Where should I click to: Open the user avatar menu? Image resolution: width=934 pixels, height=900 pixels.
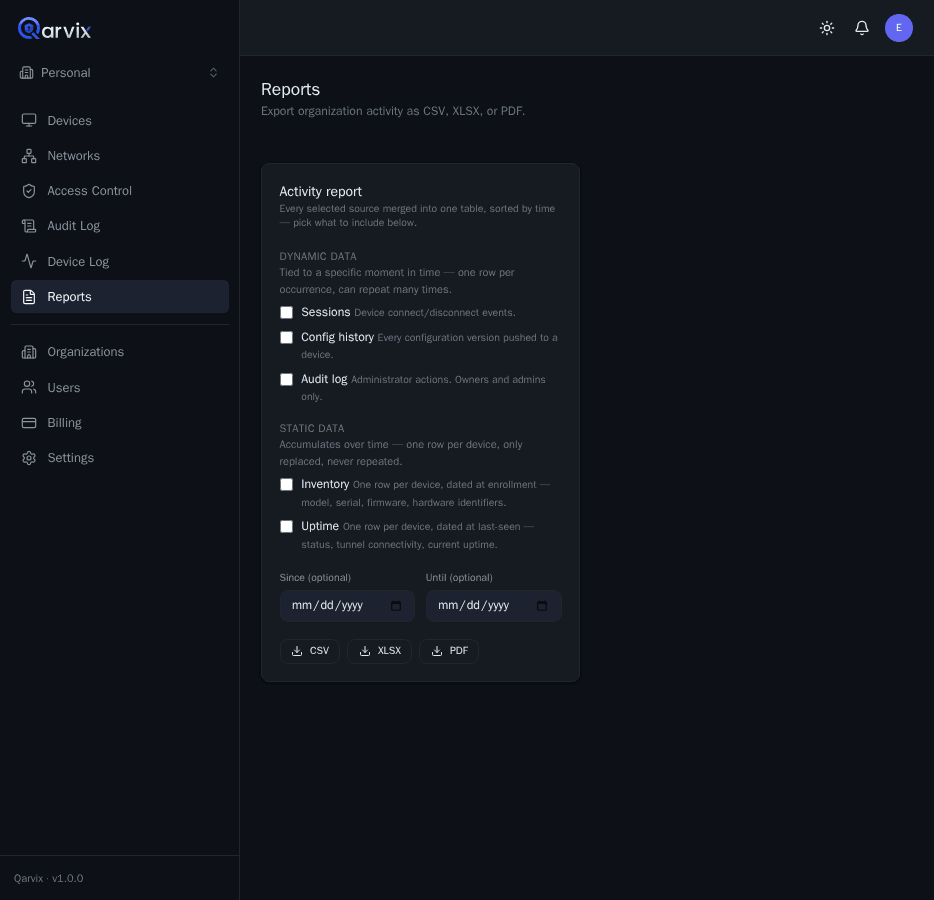[899, 28]
